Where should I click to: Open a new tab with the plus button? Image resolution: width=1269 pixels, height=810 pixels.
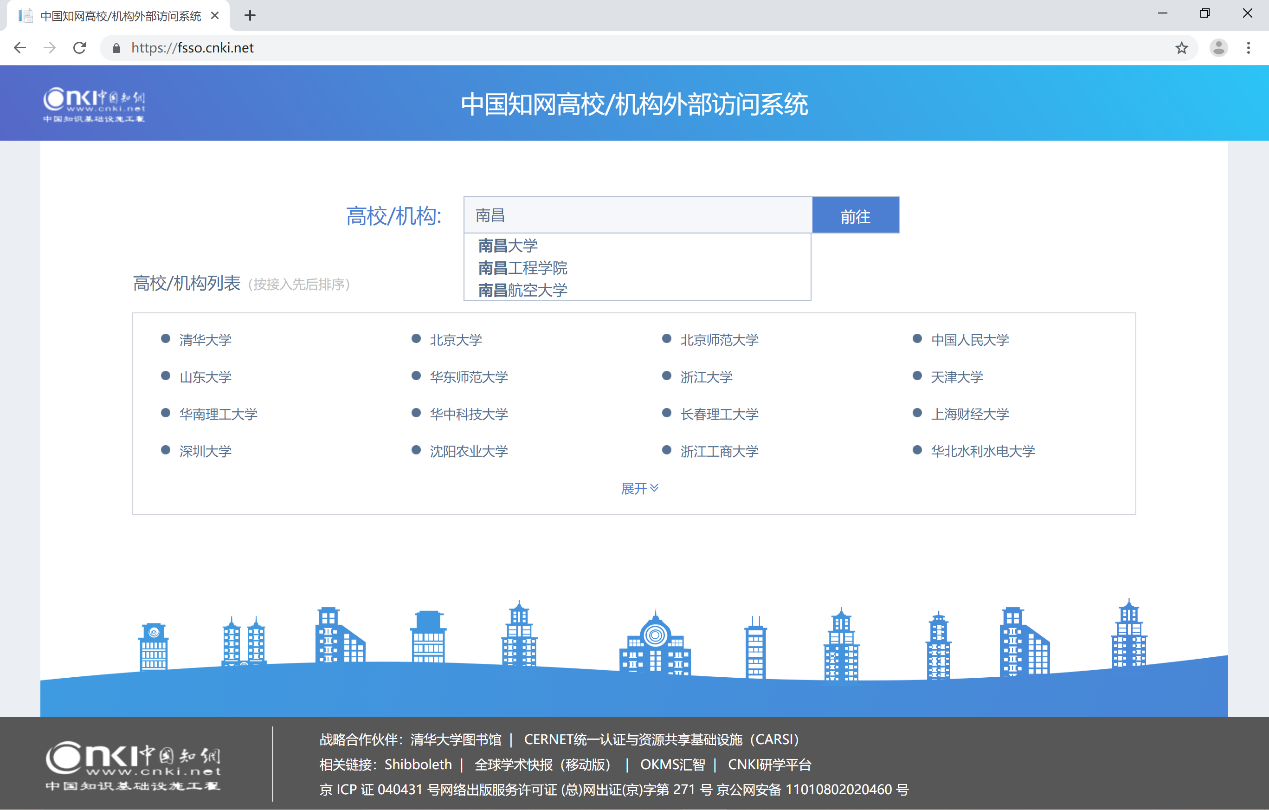click(x=250, y=15)
